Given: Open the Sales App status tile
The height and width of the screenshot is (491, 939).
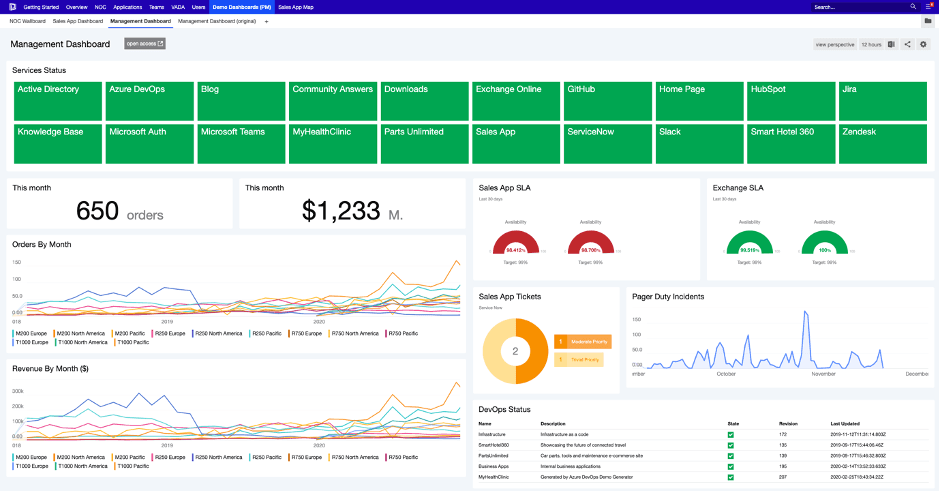Looking at the screenshot, I should pyautogui.click(x=516, y=144).
